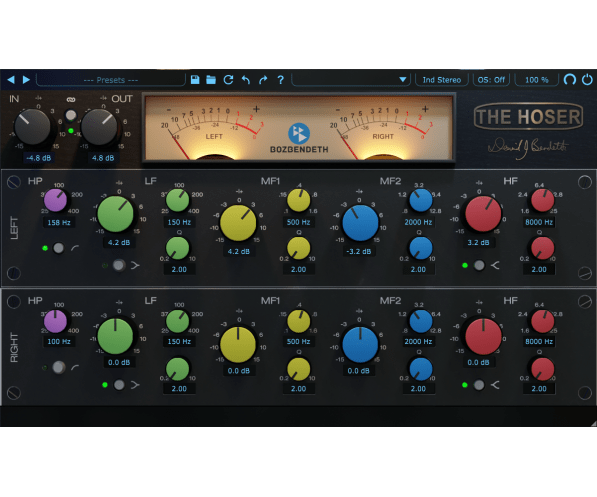The width and height of the screenshot is (597, 497).
Task: Click the Left HF 8000 Hz frequency field
Action: (x=539, y=222)
